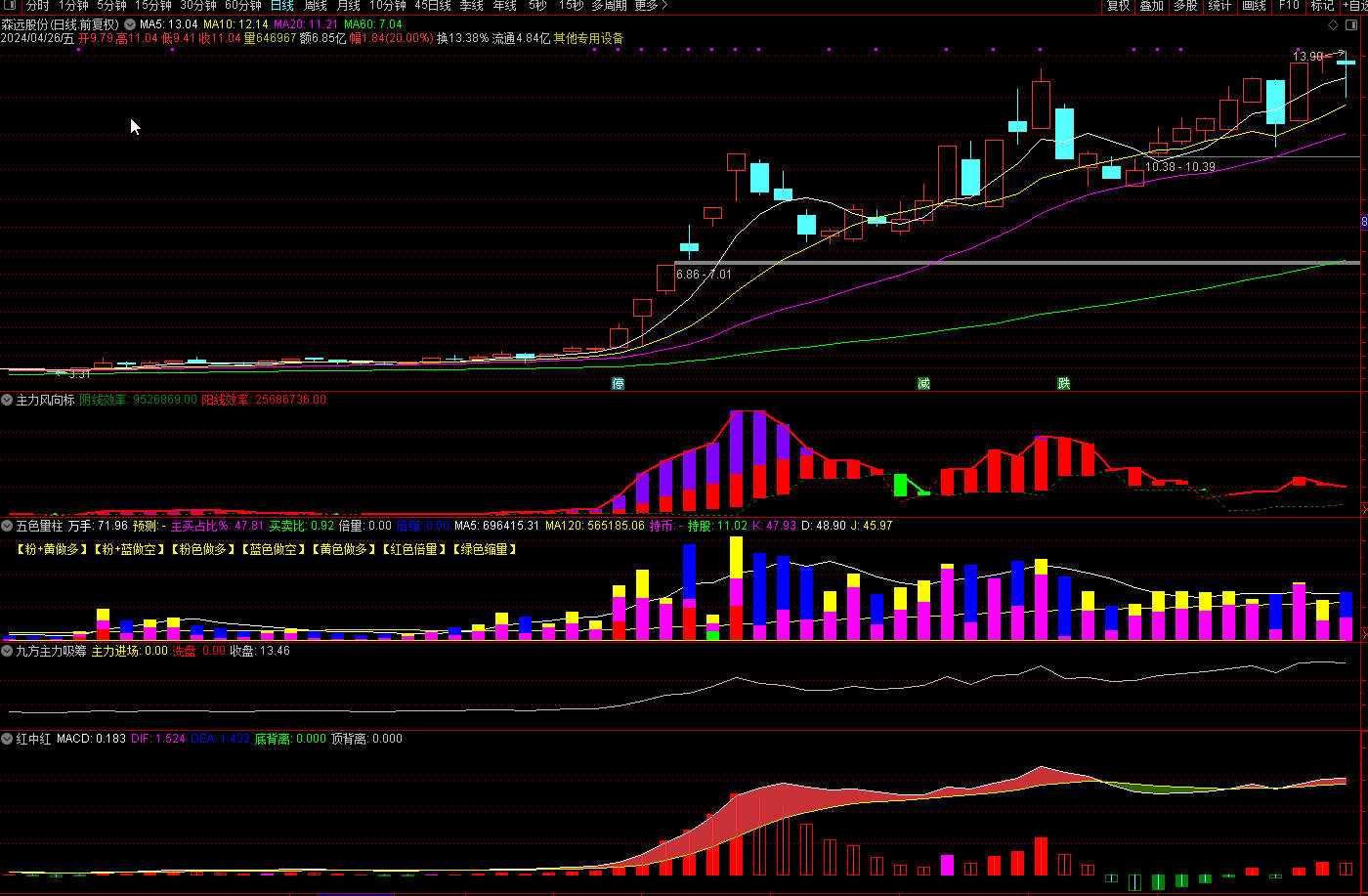1368x896 pixels.
Task: Click the square panel toggle icon top-right
Action: (x=1353, y=23)
